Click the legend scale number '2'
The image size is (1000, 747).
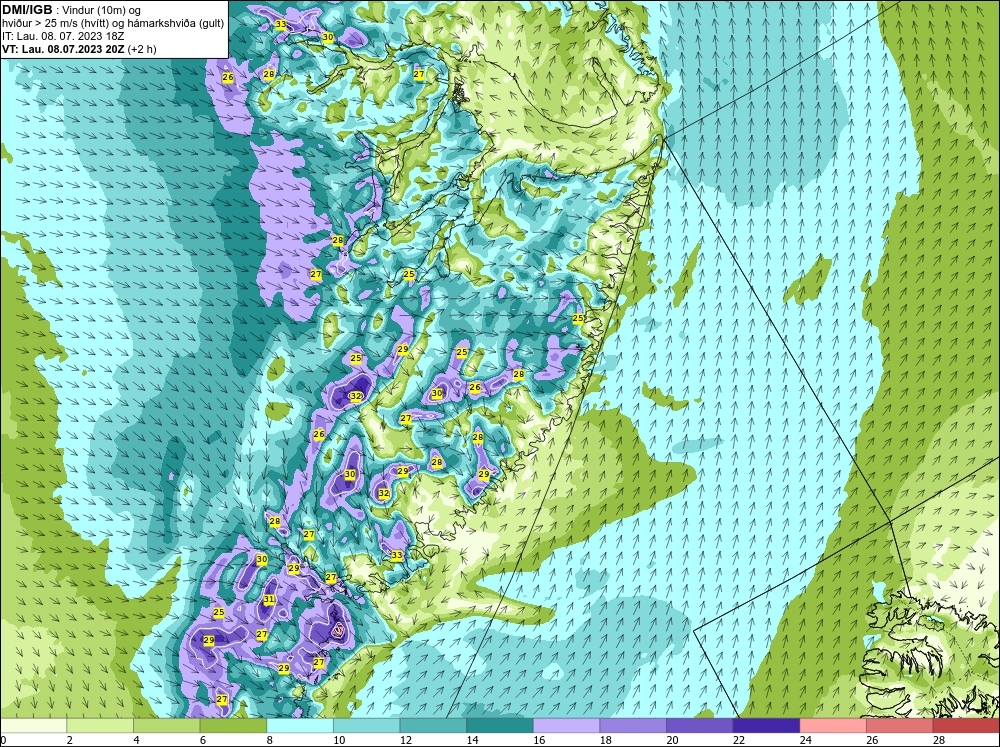coord(69,740)
